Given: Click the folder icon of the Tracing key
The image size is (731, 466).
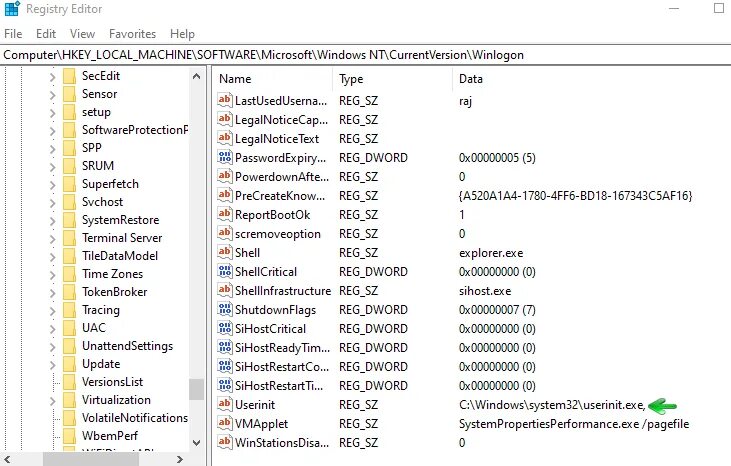Looking at the screenshot, I should 69,310.
